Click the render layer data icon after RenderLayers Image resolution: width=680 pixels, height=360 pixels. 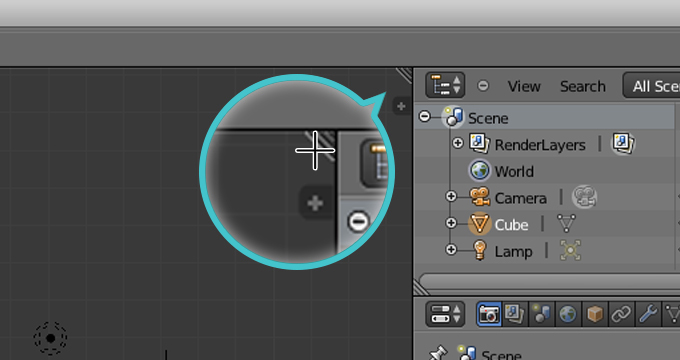tap(623, 144)
